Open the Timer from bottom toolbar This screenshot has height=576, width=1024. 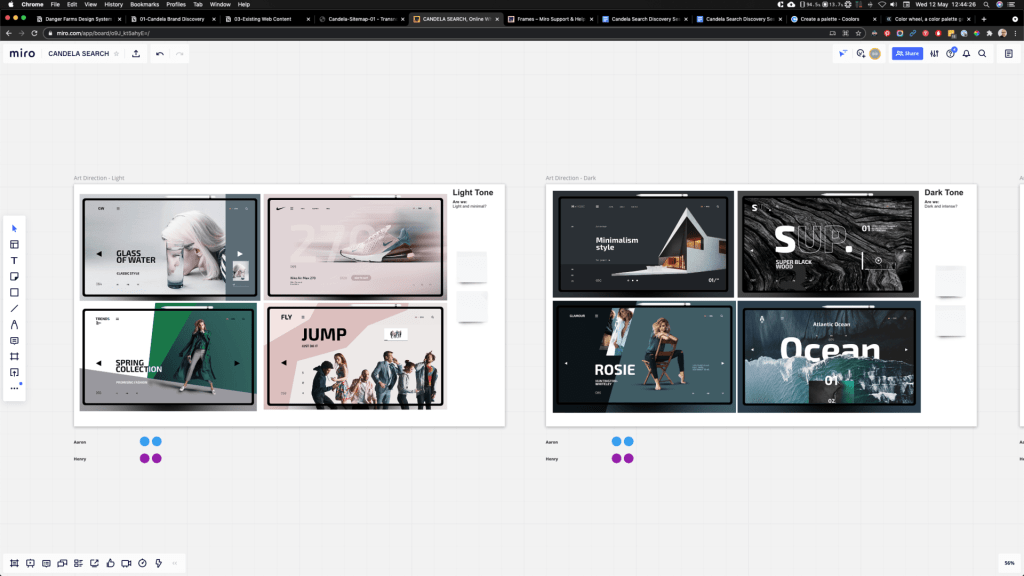[x=142, y=563]
